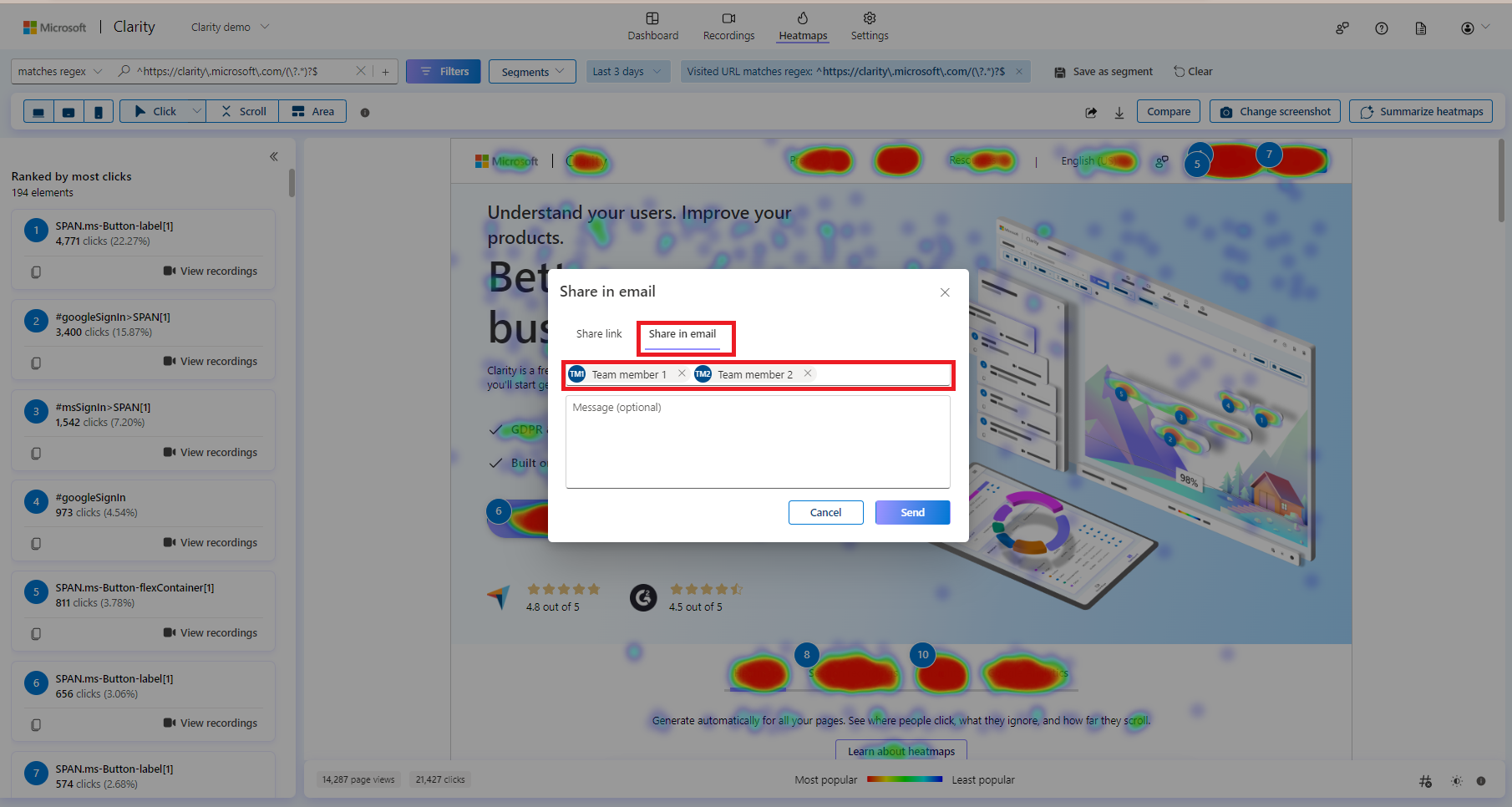
Task: Click heatmap marker number 7
Action: 1269,155
